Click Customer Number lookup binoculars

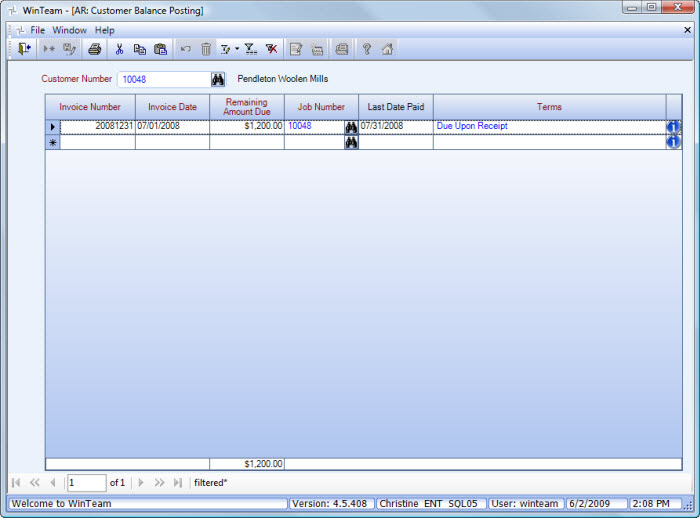coord(218,79)
